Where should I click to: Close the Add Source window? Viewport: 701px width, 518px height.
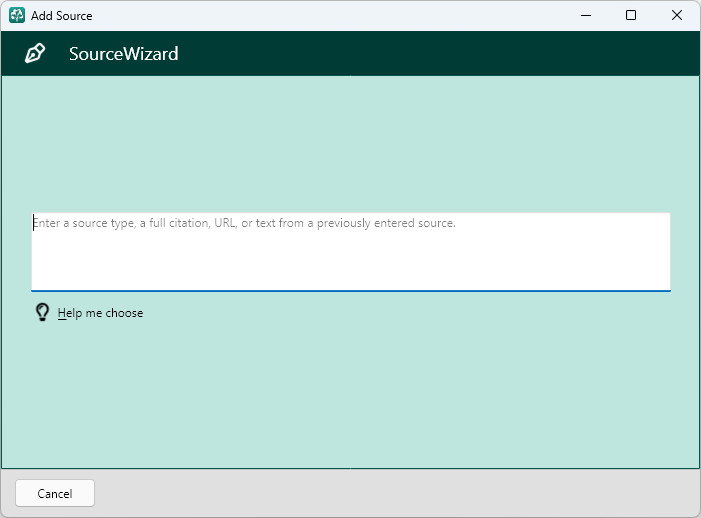point(676,15)
